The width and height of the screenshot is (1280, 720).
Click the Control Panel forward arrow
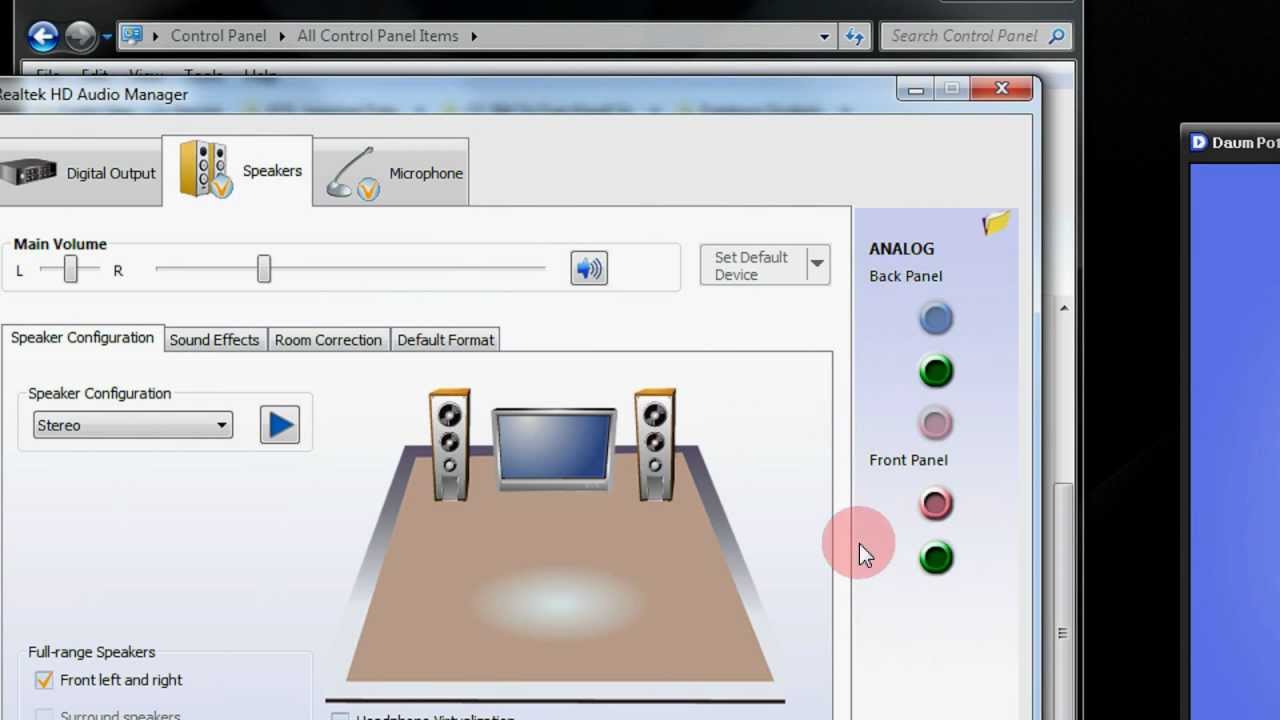coord(80,37)
